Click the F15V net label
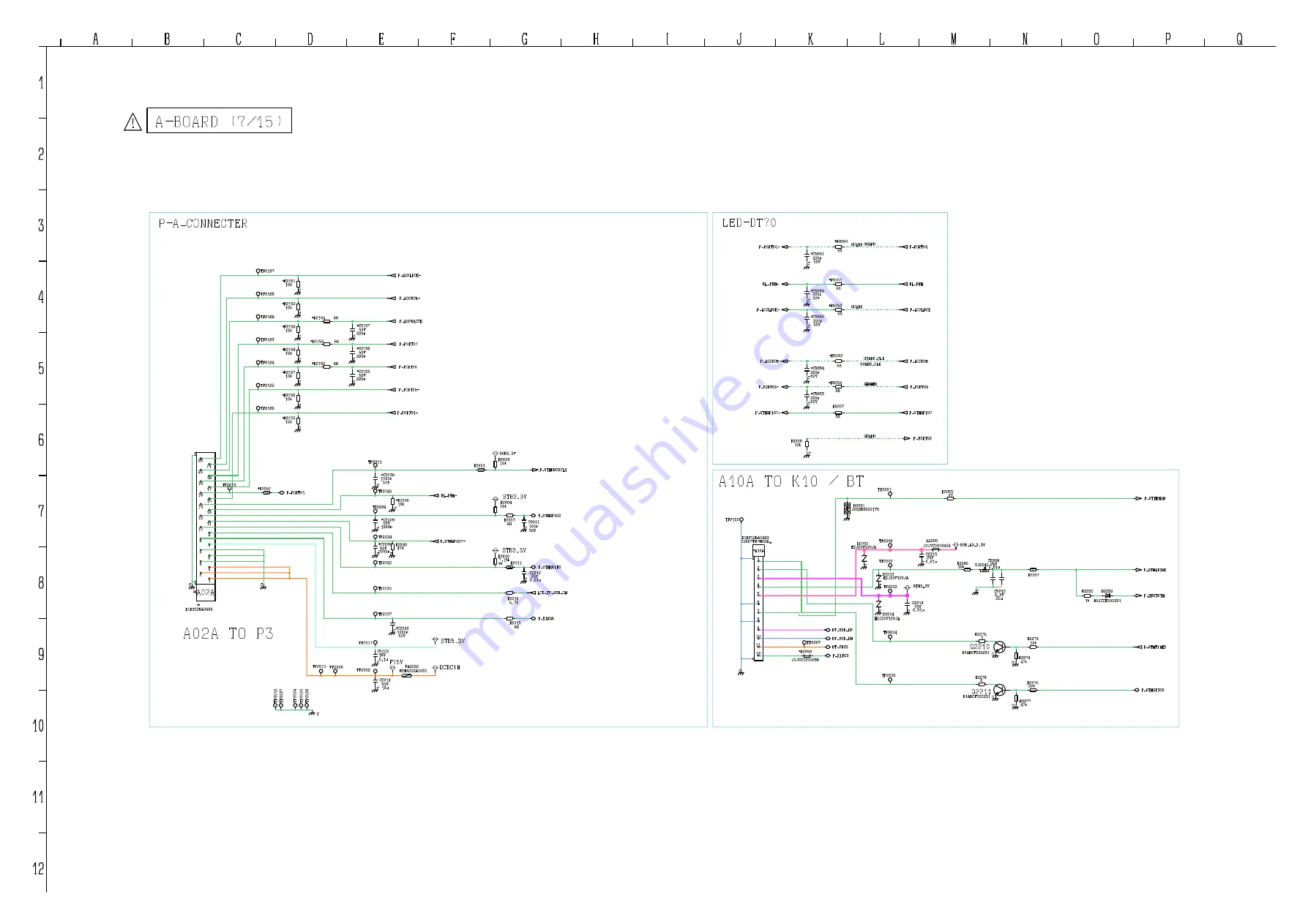The image size is (1308, 924). coord(396,662)
